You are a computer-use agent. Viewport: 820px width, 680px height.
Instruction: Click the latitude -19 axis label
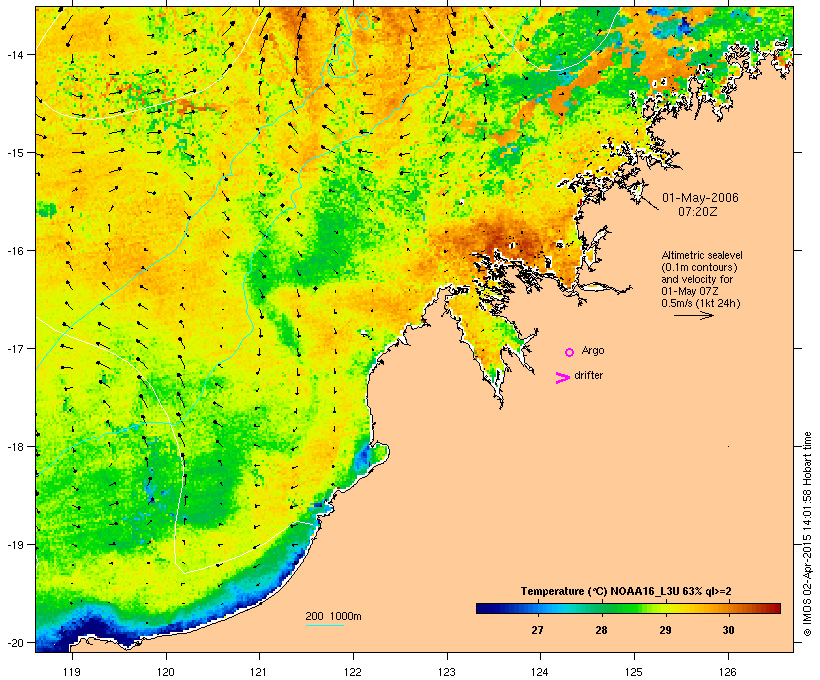tap(14, 545)
